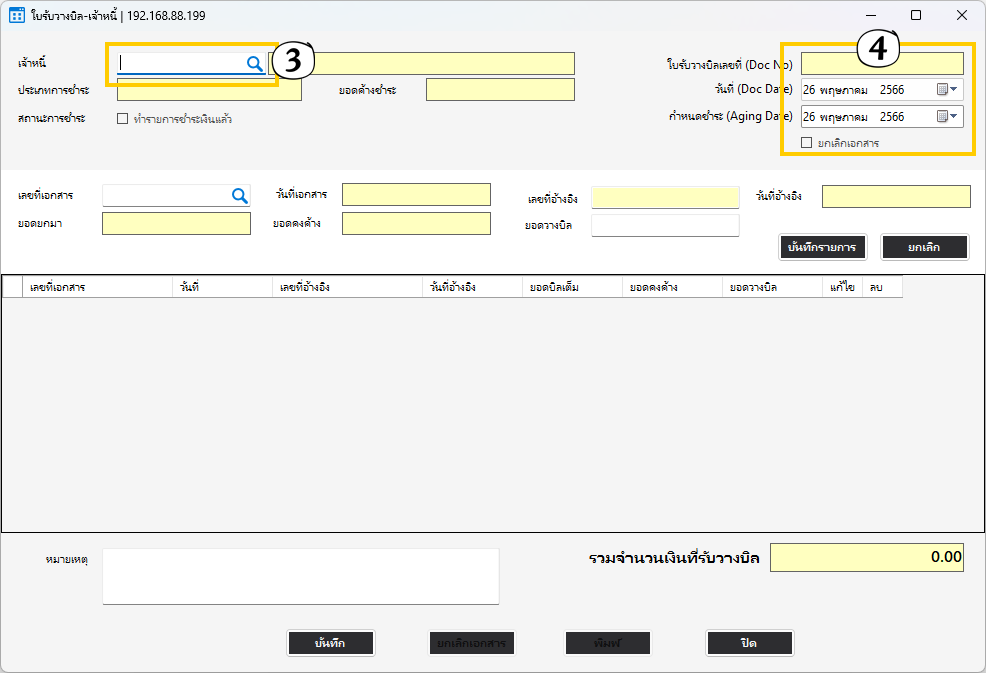
Task: Click the ยอดวางบิล amount input field
Action: pyautogui.click(x=665, y=225)
